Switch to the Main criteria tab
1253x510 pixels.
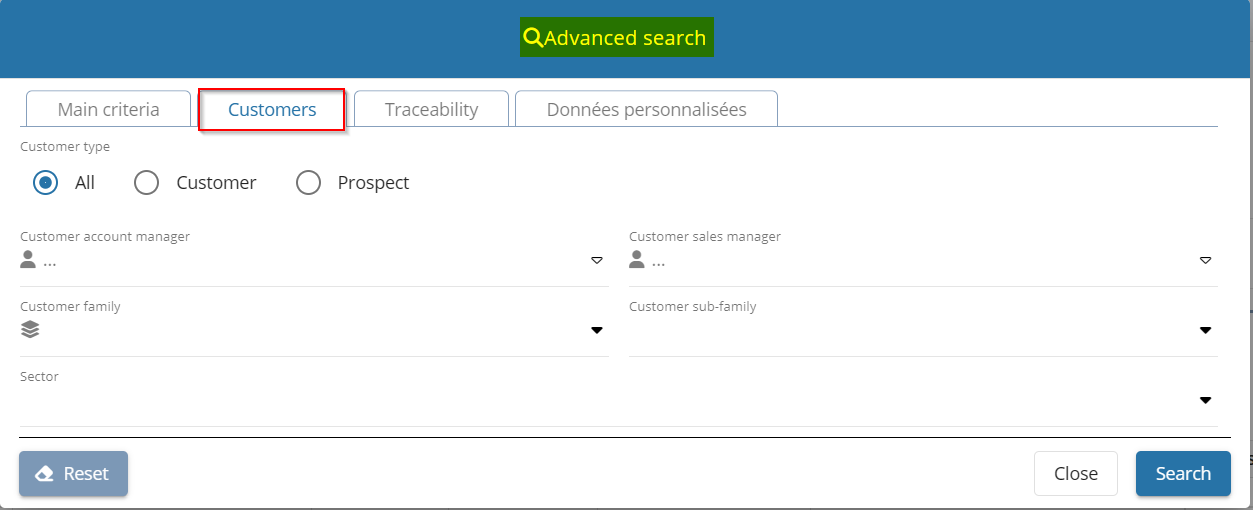click(x=108, y=110)
